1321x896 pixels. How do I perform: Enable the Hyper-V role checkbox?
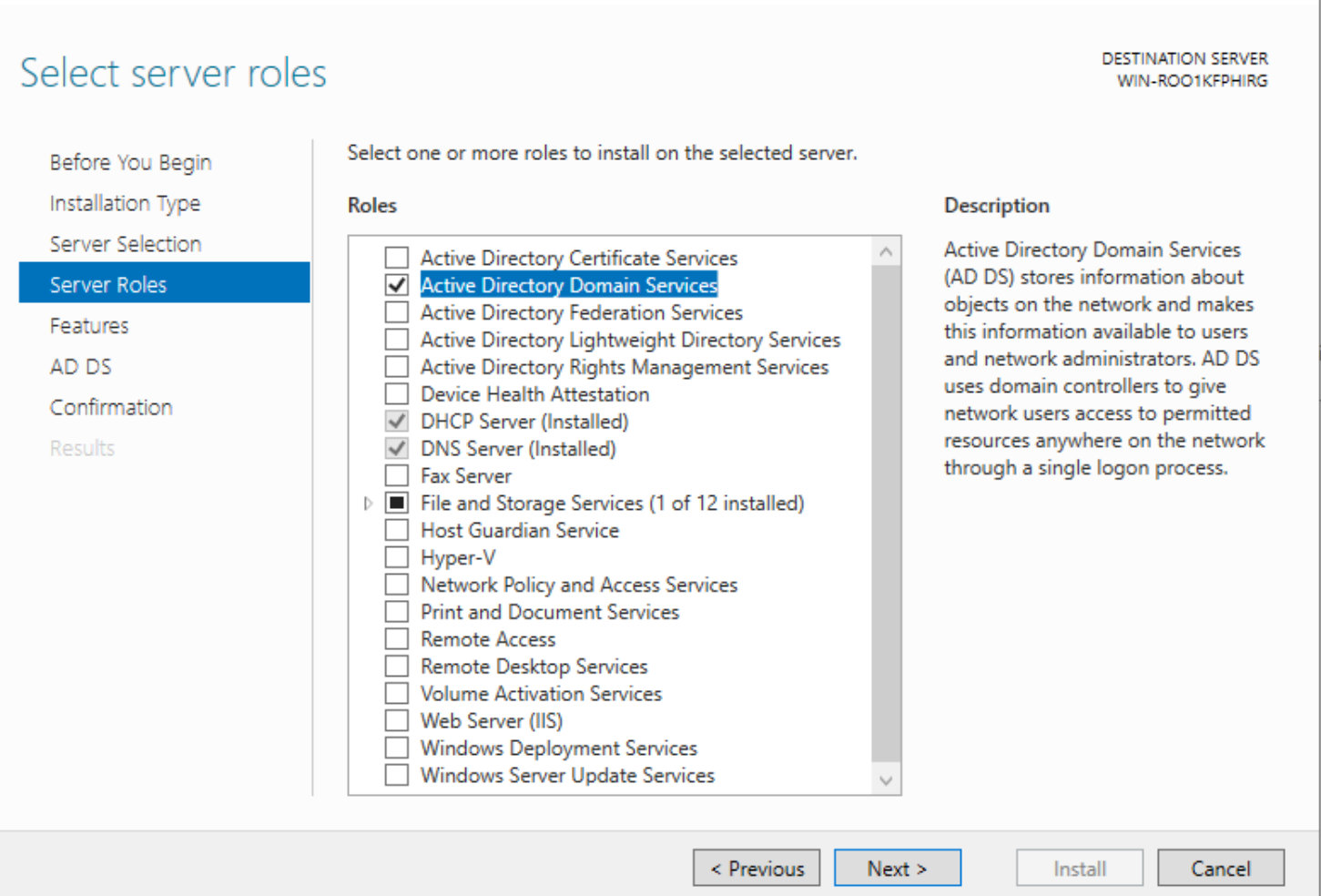pos(397,557)
